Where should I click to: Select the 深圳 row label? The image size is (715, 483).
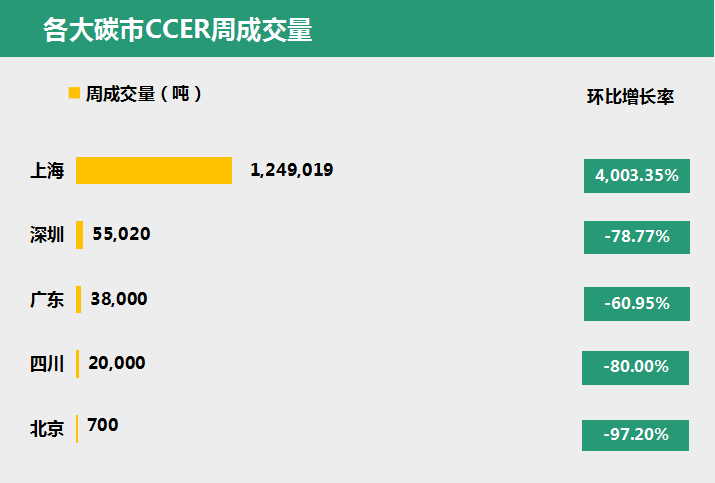[47, 235]
